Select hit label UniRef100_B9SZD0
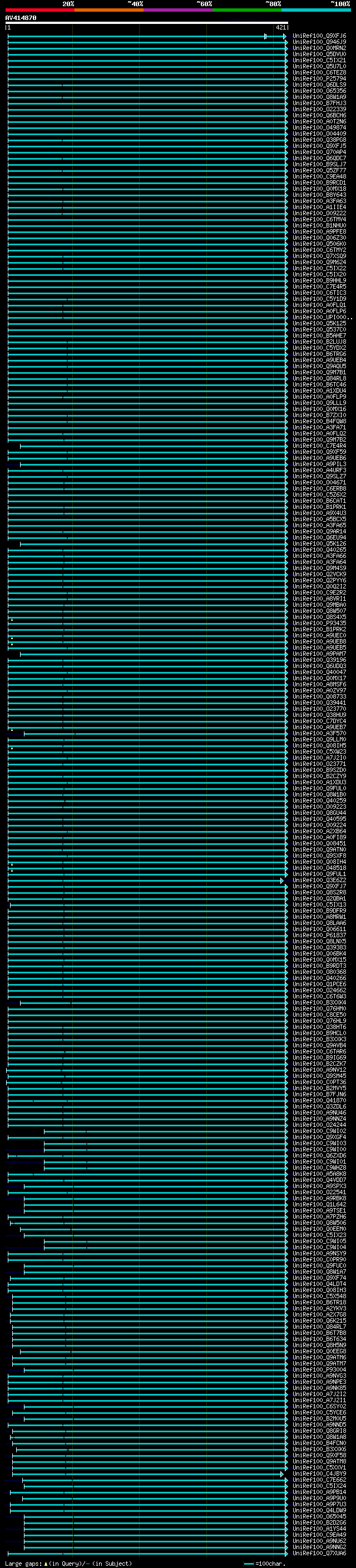 [x=319, y=770]
